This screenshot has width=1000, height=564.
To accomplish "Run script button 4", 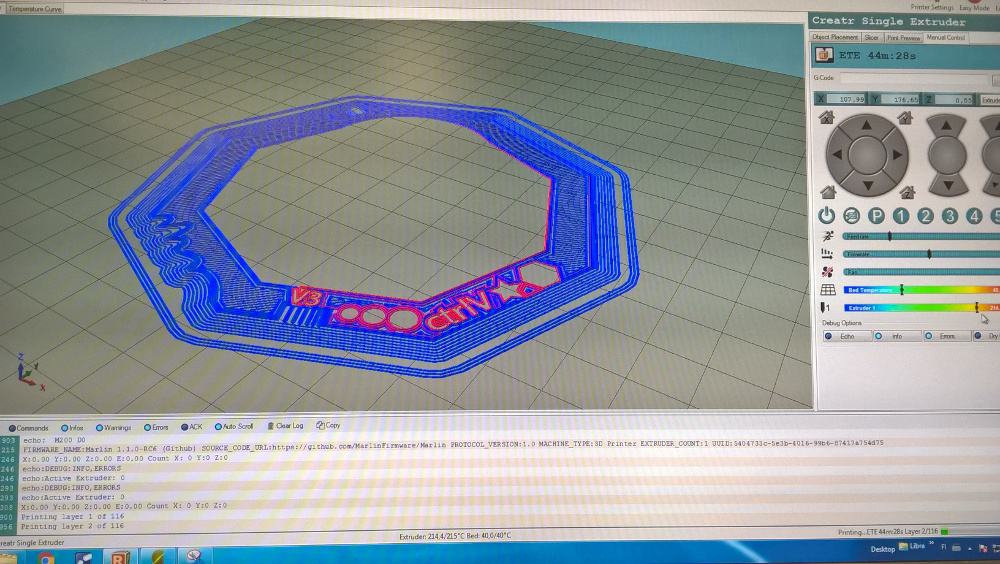I will point(974,216).
